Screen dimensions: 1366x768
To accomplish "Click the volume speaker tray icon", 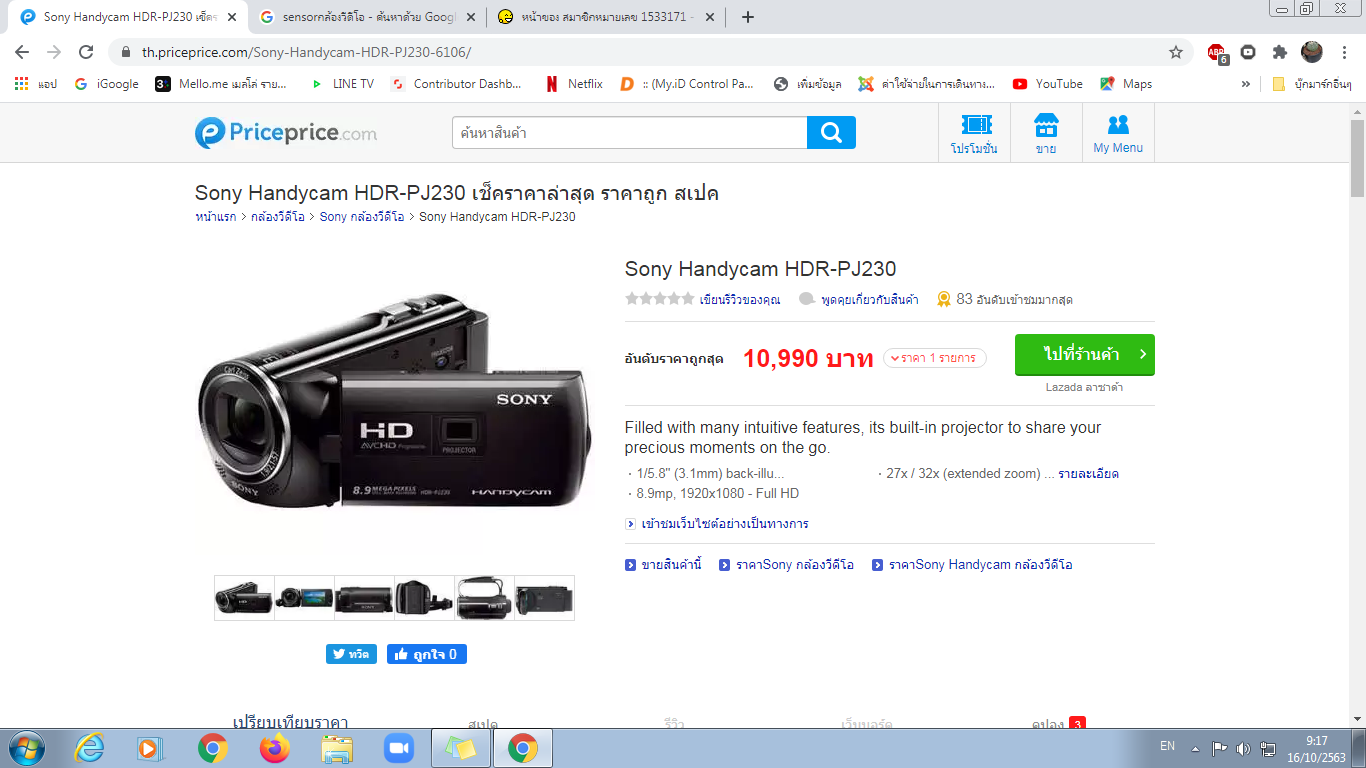I will click(1243, 748).
